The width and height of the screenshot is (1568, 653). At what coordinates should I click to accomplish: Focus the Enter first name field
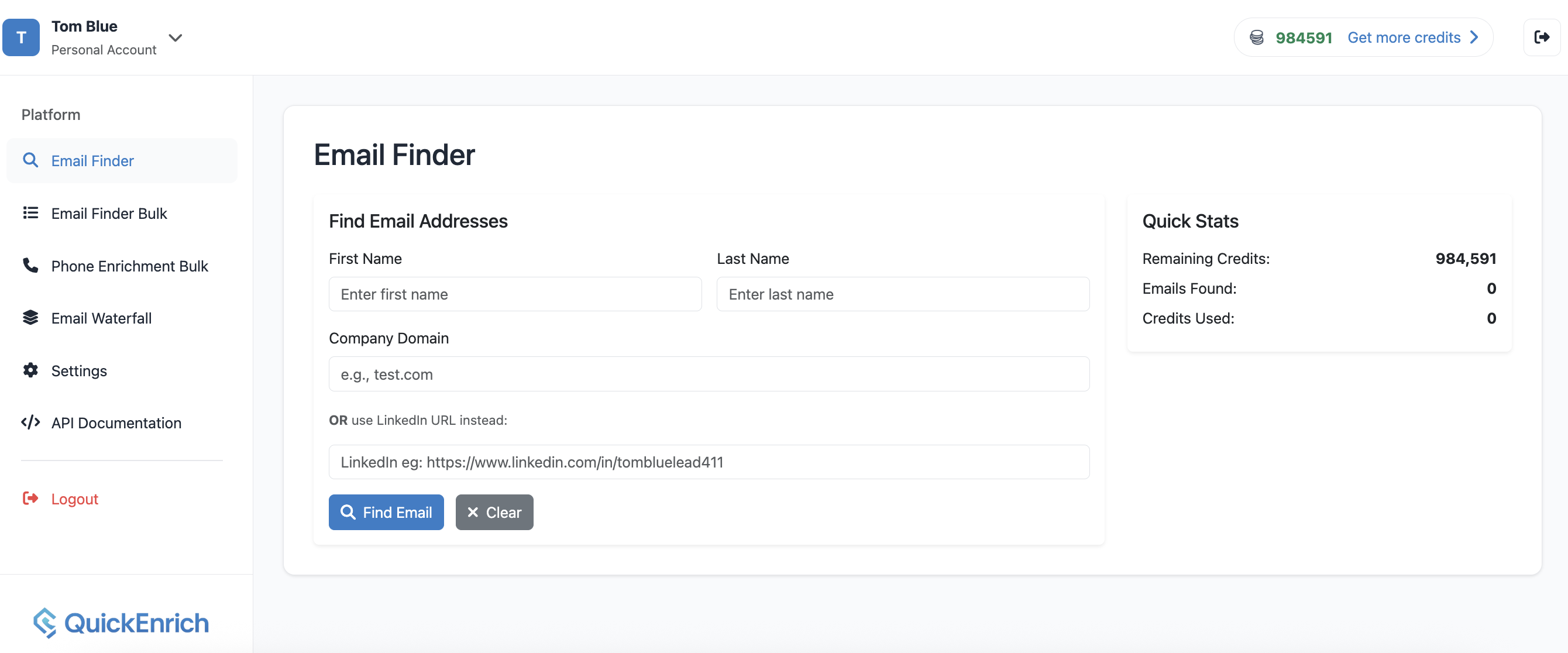pyautogui.click(x=515, y=294)
